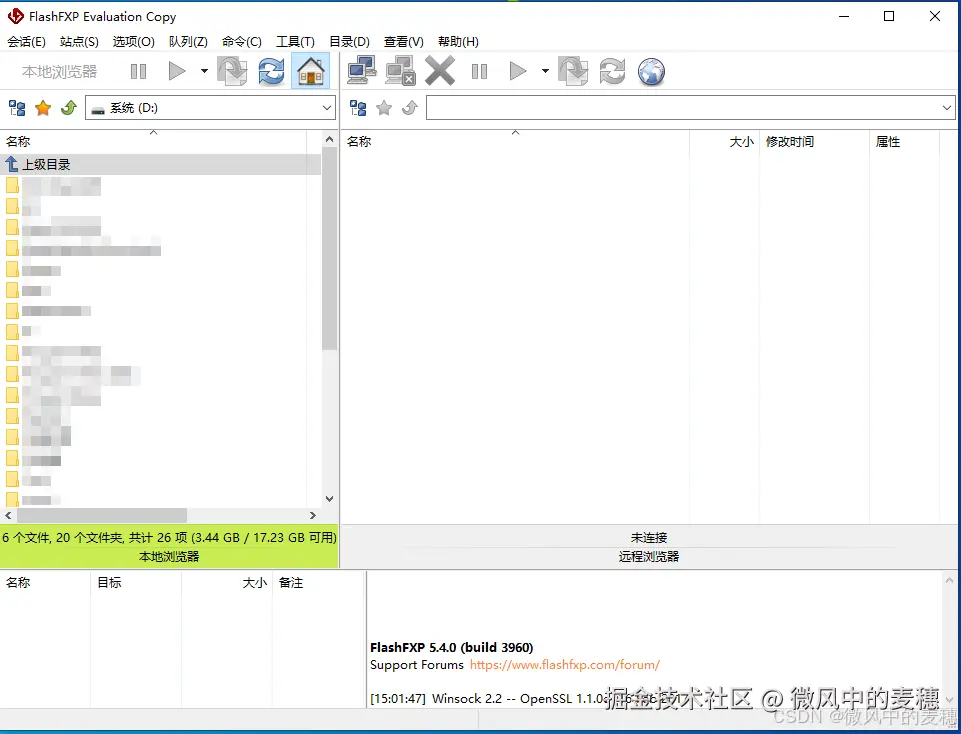Click the green 本地浏览器 status label
The width and height of the screenshot is (961, 734).
tap(169, 556)
